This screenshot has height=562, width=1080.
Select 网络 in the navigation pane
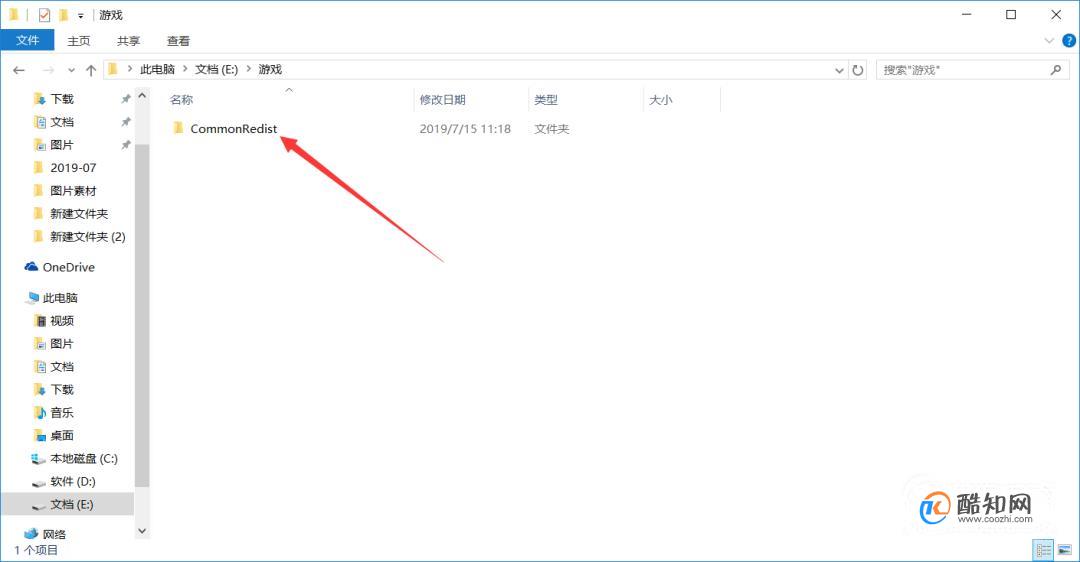pos(54,534)
